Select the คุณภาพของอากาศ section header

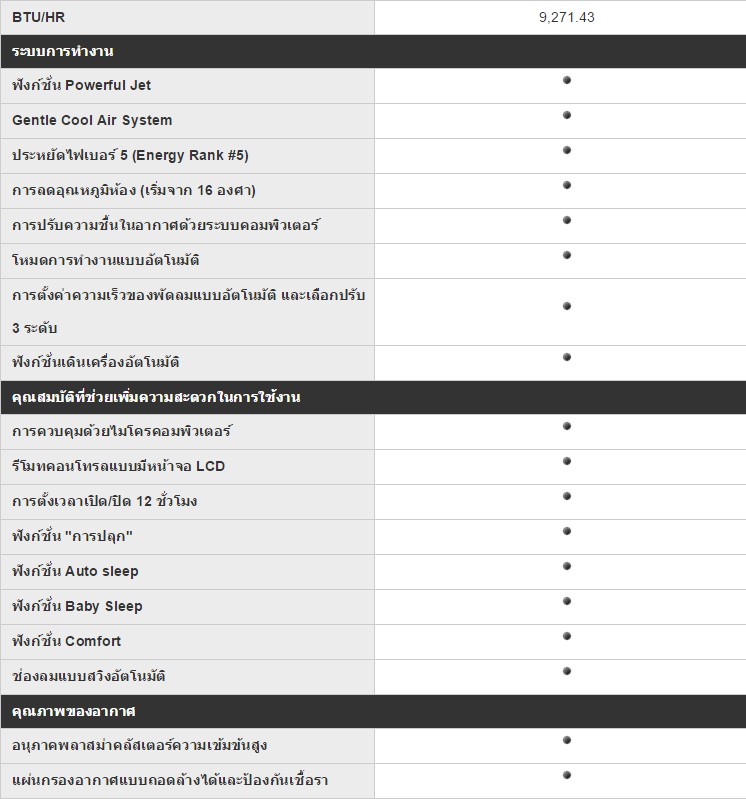click(x=373, y=711)
